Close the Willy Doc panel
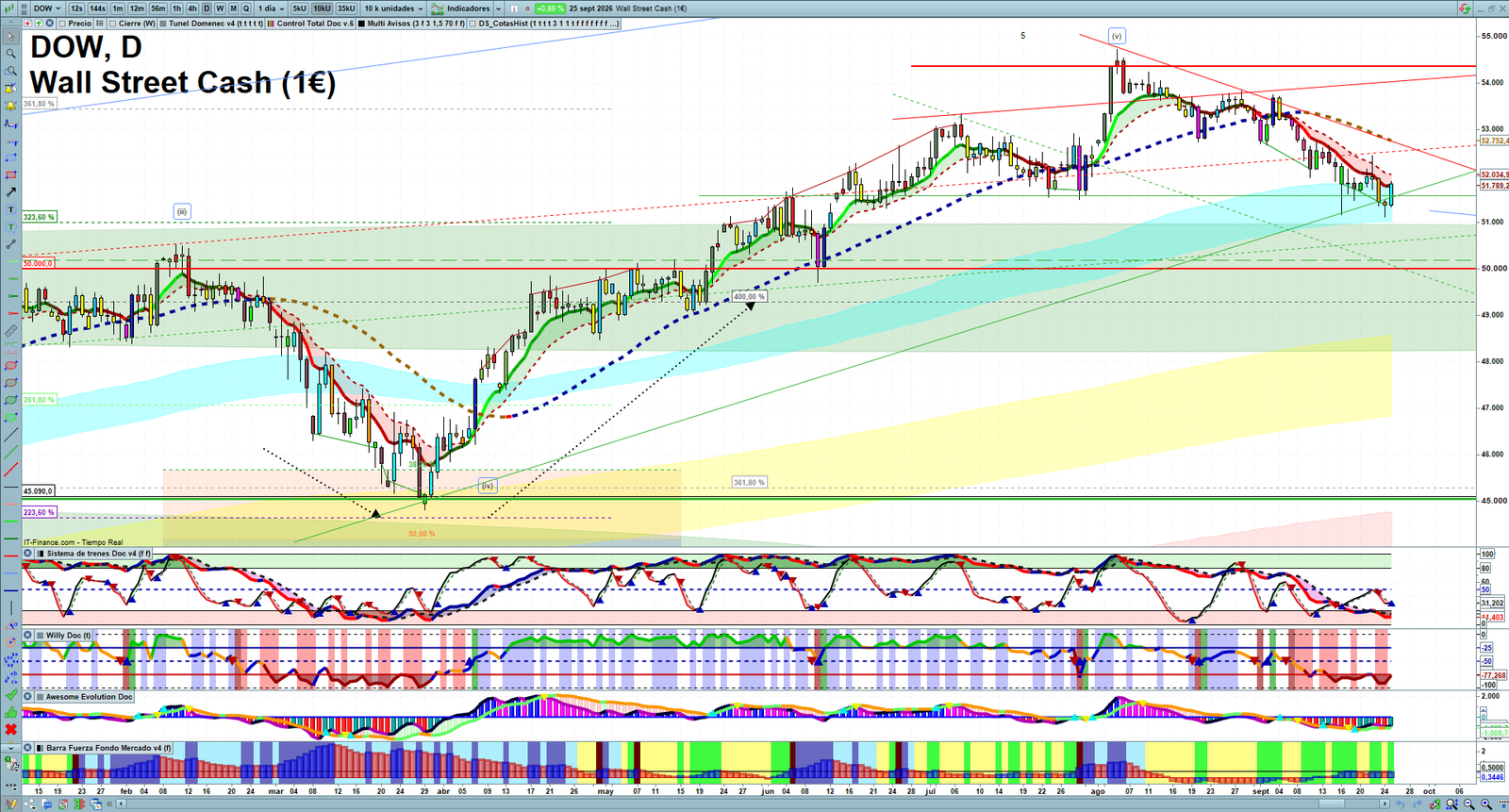The width and height of the screenshot is (1509, 812). [27, 636]
